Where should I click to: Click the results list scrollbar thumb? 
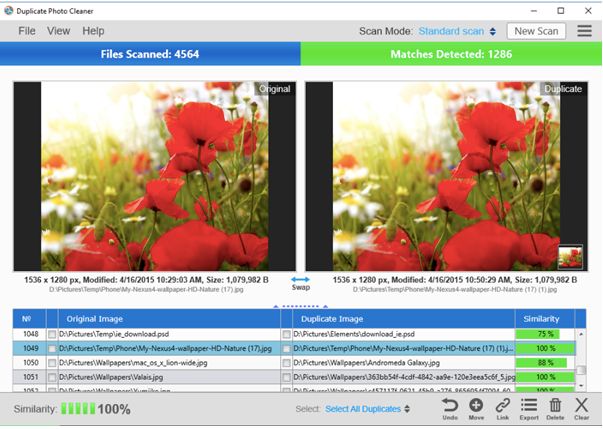[581, 370]
